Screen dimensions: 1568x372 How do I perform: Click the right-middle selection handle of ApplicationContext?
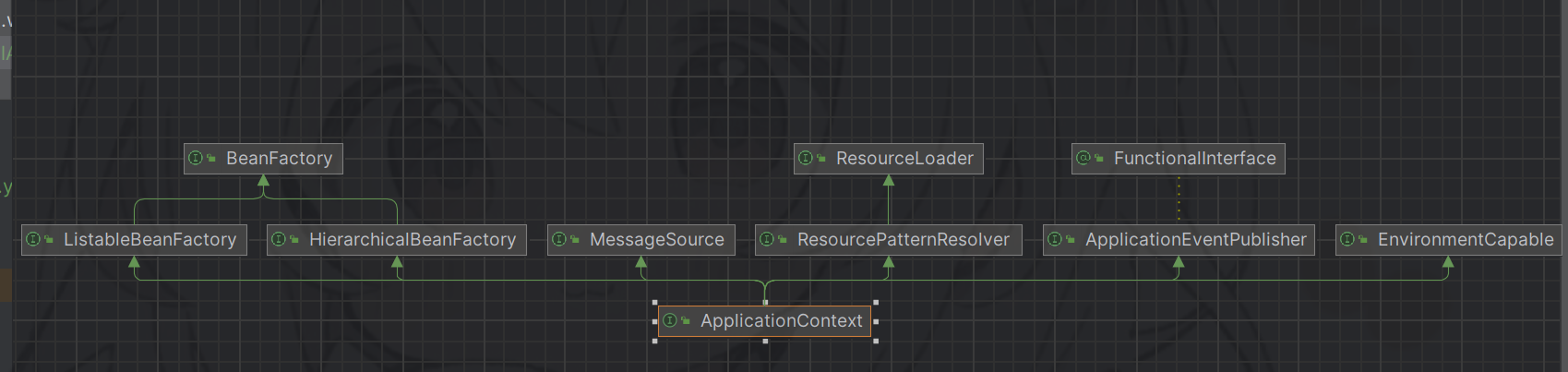point(876,321)
